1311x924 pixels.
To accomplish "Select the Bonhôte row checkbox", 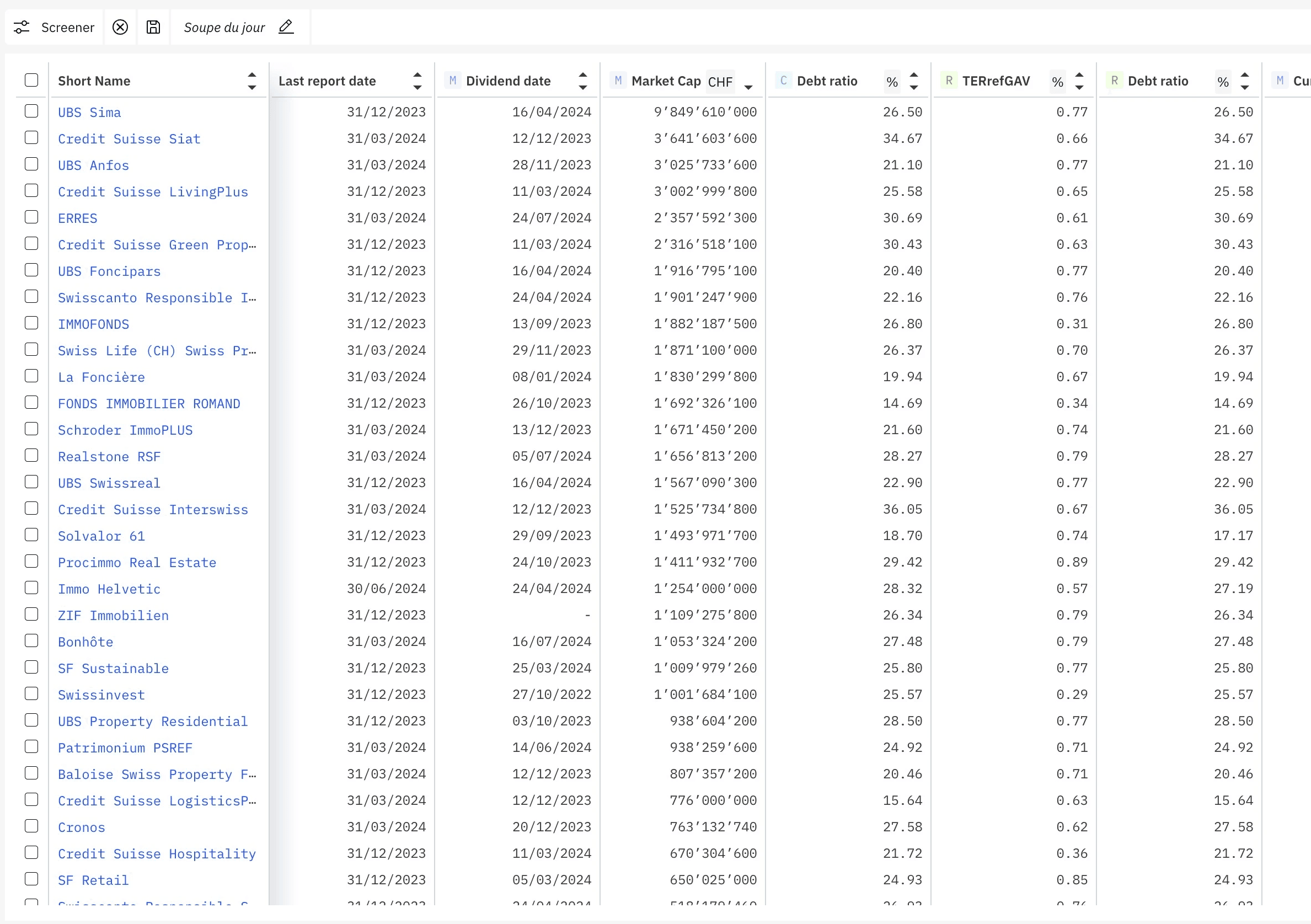I will (x=31, y=641).
